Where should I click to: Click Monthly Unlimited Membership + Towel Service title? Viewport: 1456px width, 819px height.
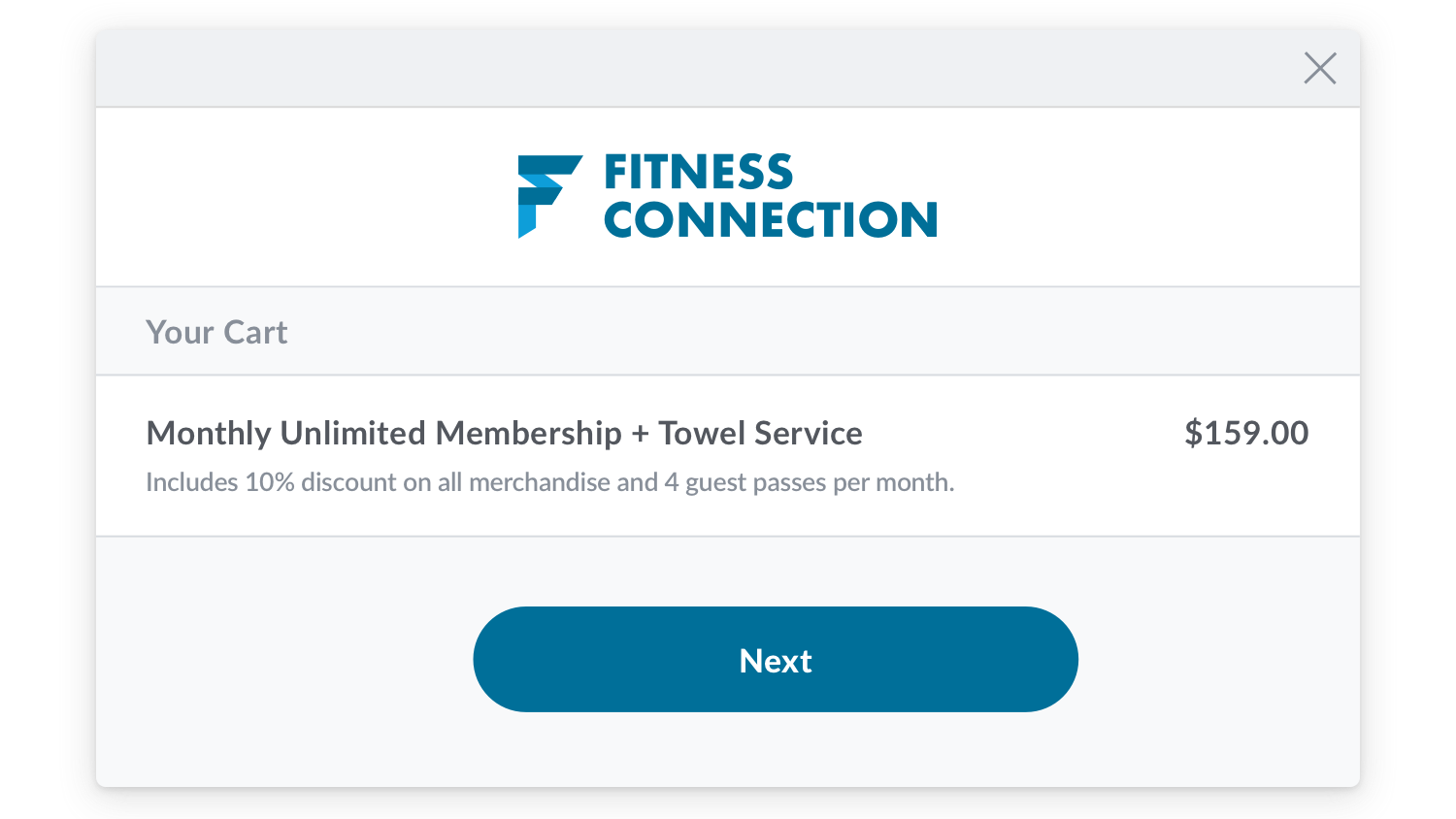(x=504, y=433)
